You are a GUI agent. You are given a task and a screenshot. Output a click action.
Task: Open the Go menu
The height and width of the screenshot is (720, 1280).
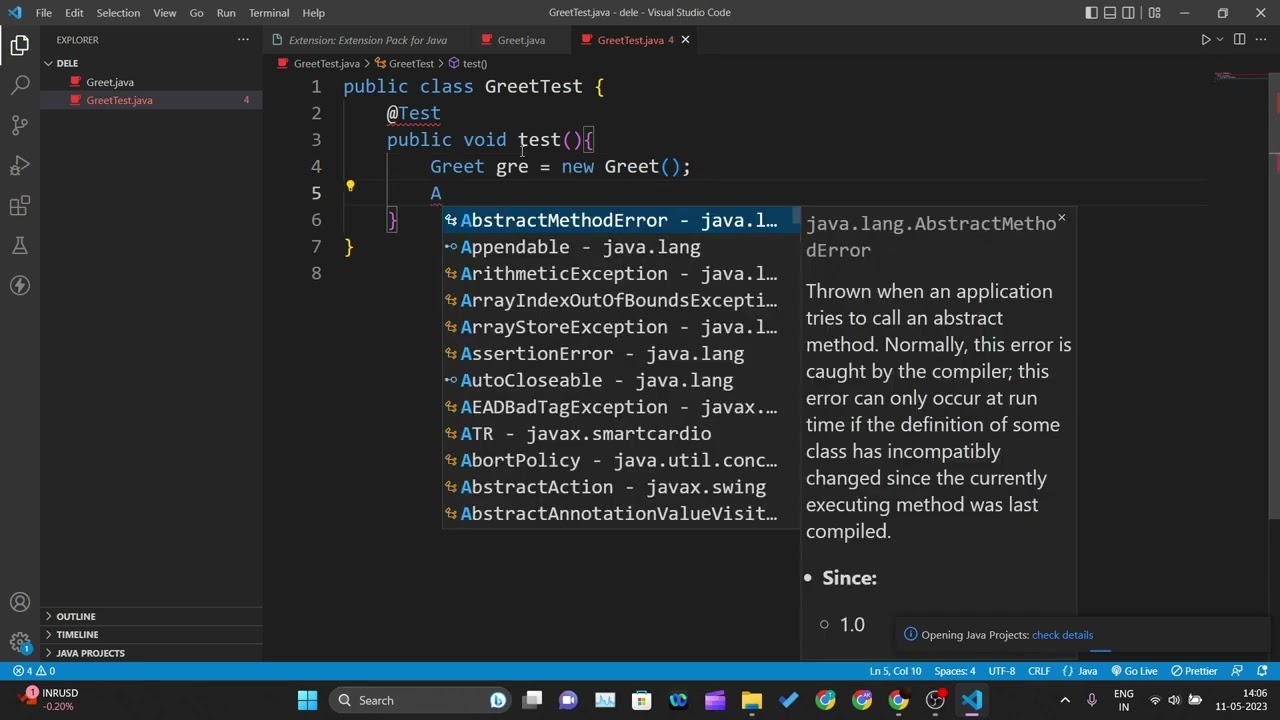pyautogui.click(x=196, y=13)
